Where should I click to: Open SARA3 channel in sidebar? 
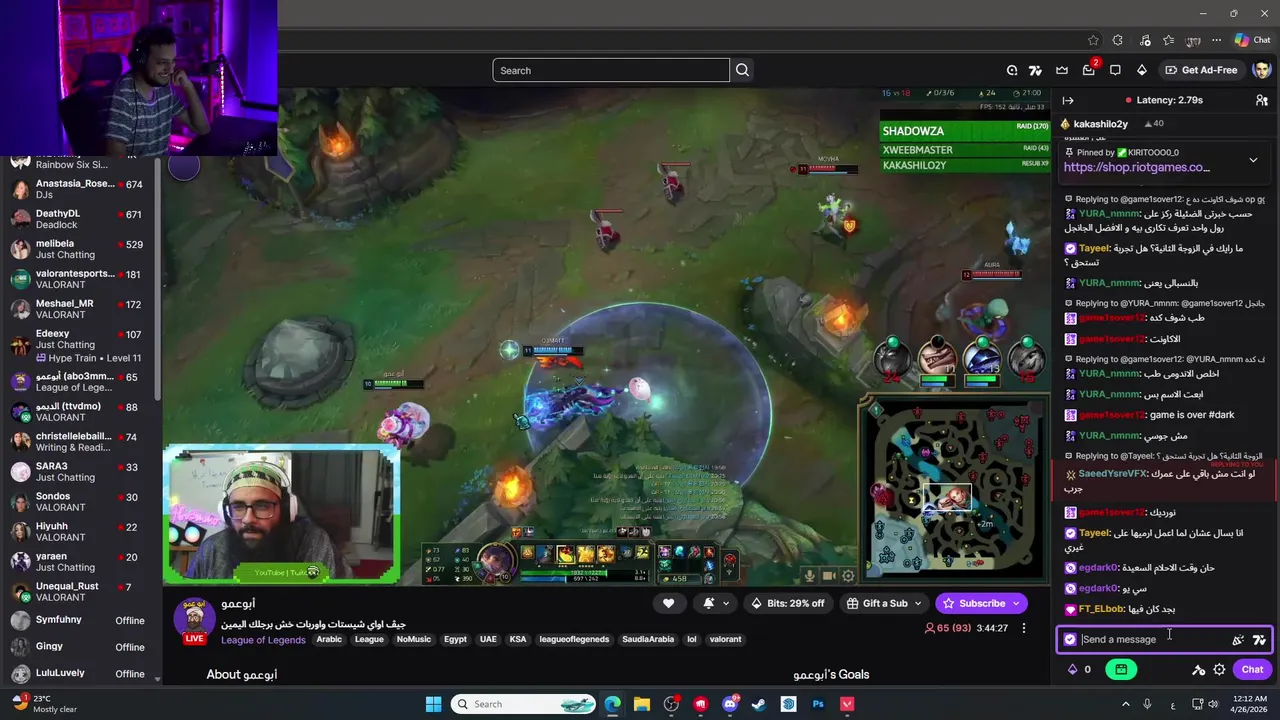point(80,471)
